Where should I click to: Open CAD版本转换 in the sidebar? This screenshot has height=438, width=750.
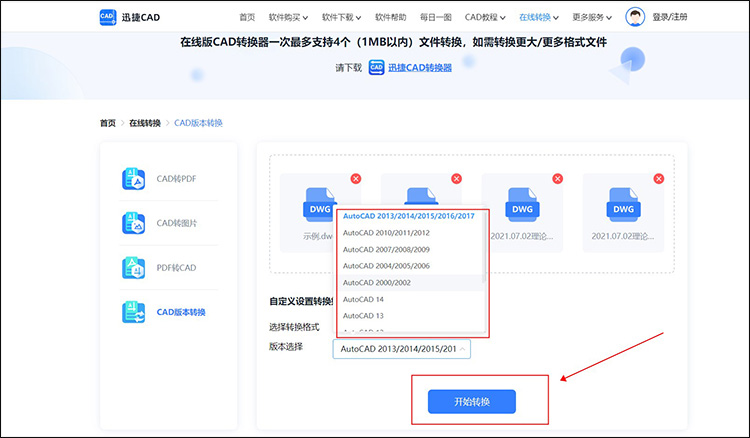[x=181, y=312]
